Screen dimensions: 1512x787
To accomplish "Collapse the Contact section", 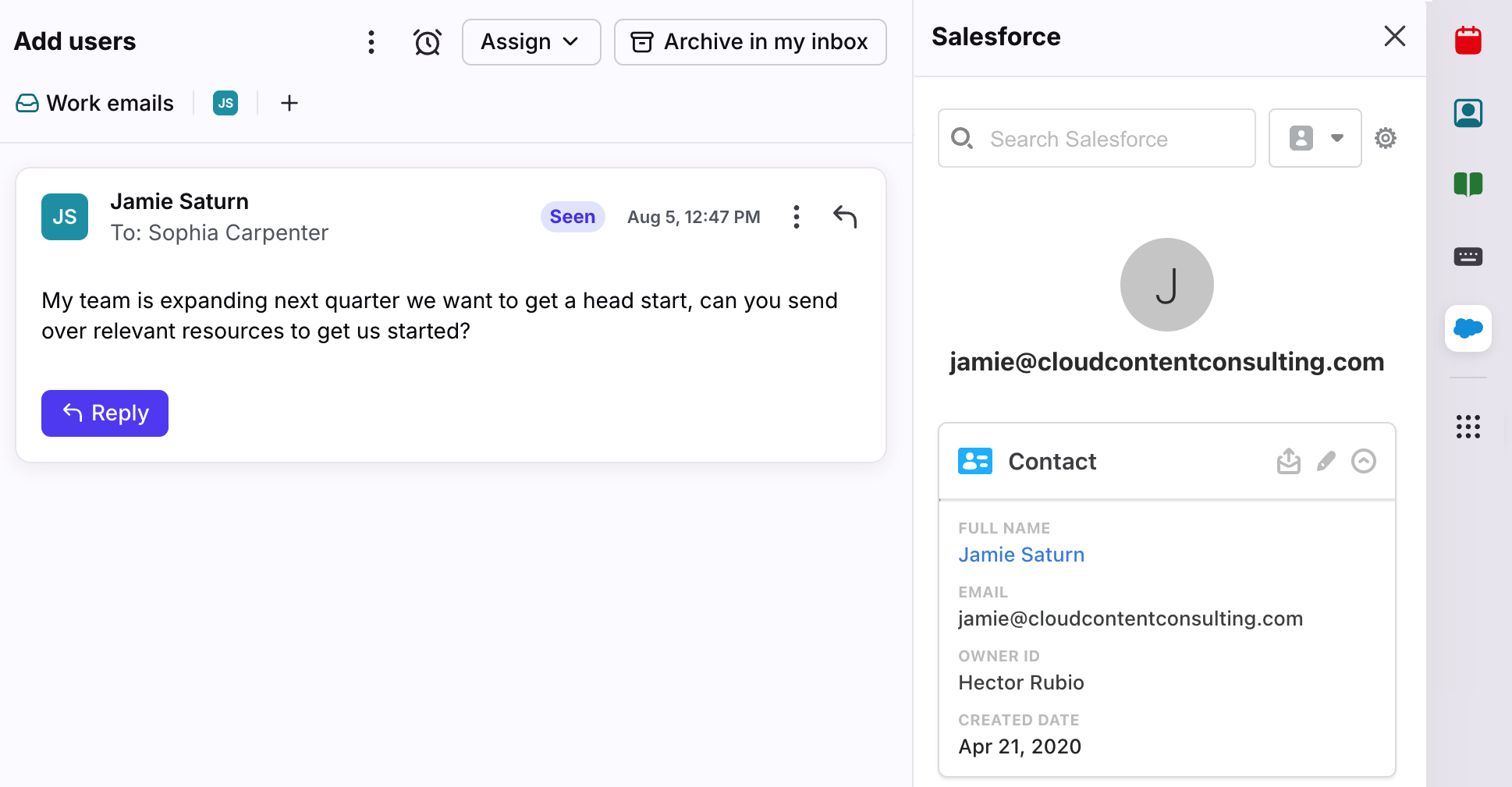I will [x=1364, y=461].
